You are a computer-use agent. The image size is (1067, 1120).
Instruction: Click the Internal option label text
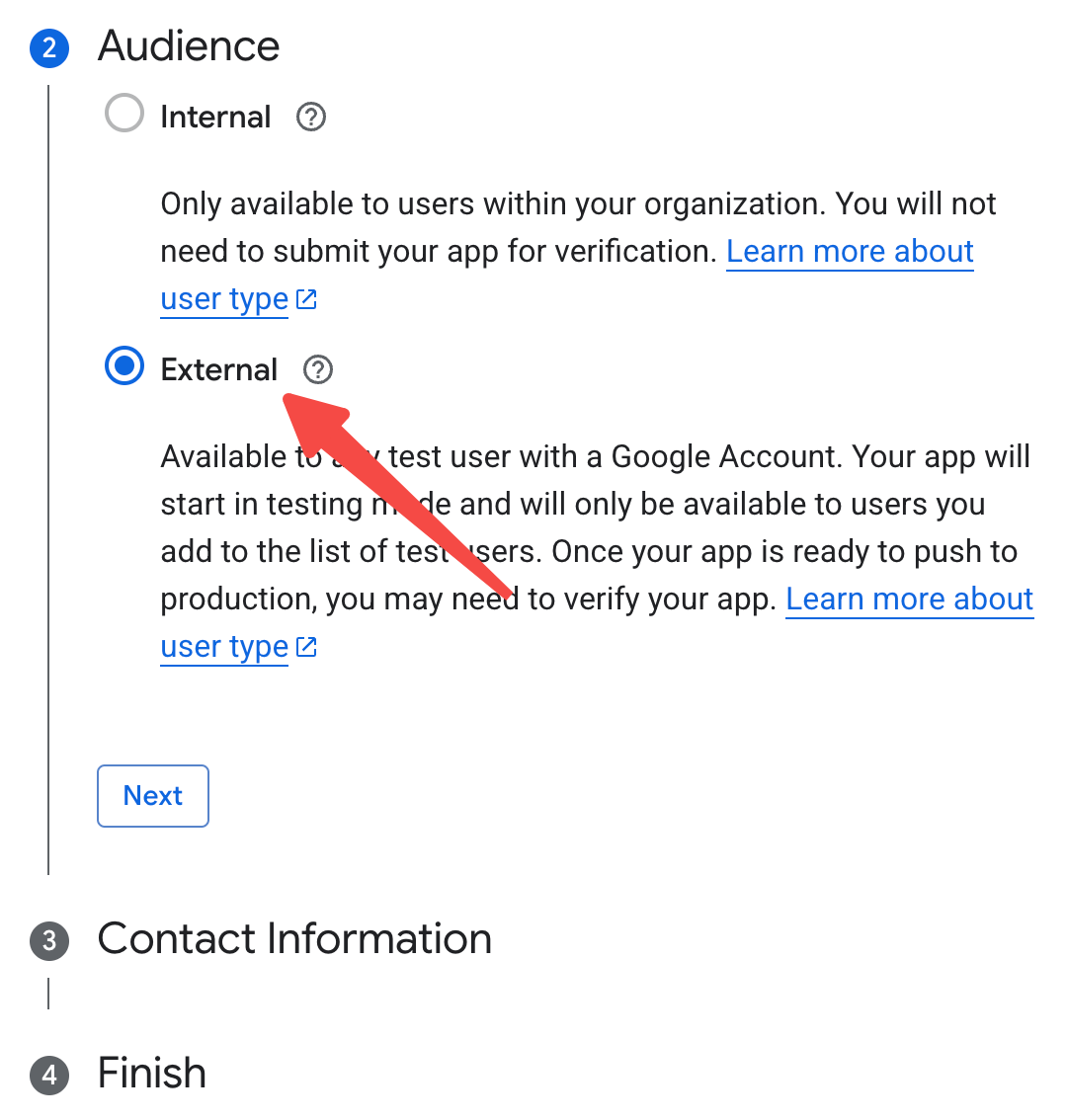coord(215,118)
